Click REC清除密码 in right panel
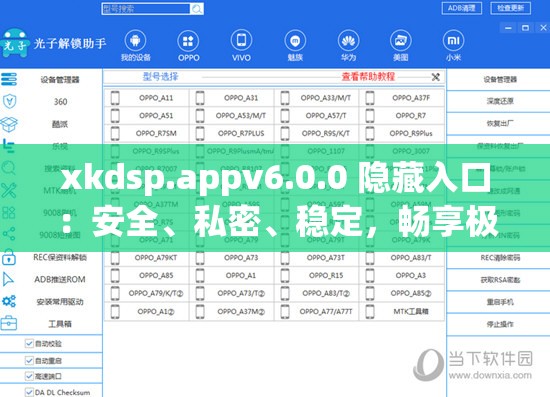The image size is (550, 397). coord(500,258)
